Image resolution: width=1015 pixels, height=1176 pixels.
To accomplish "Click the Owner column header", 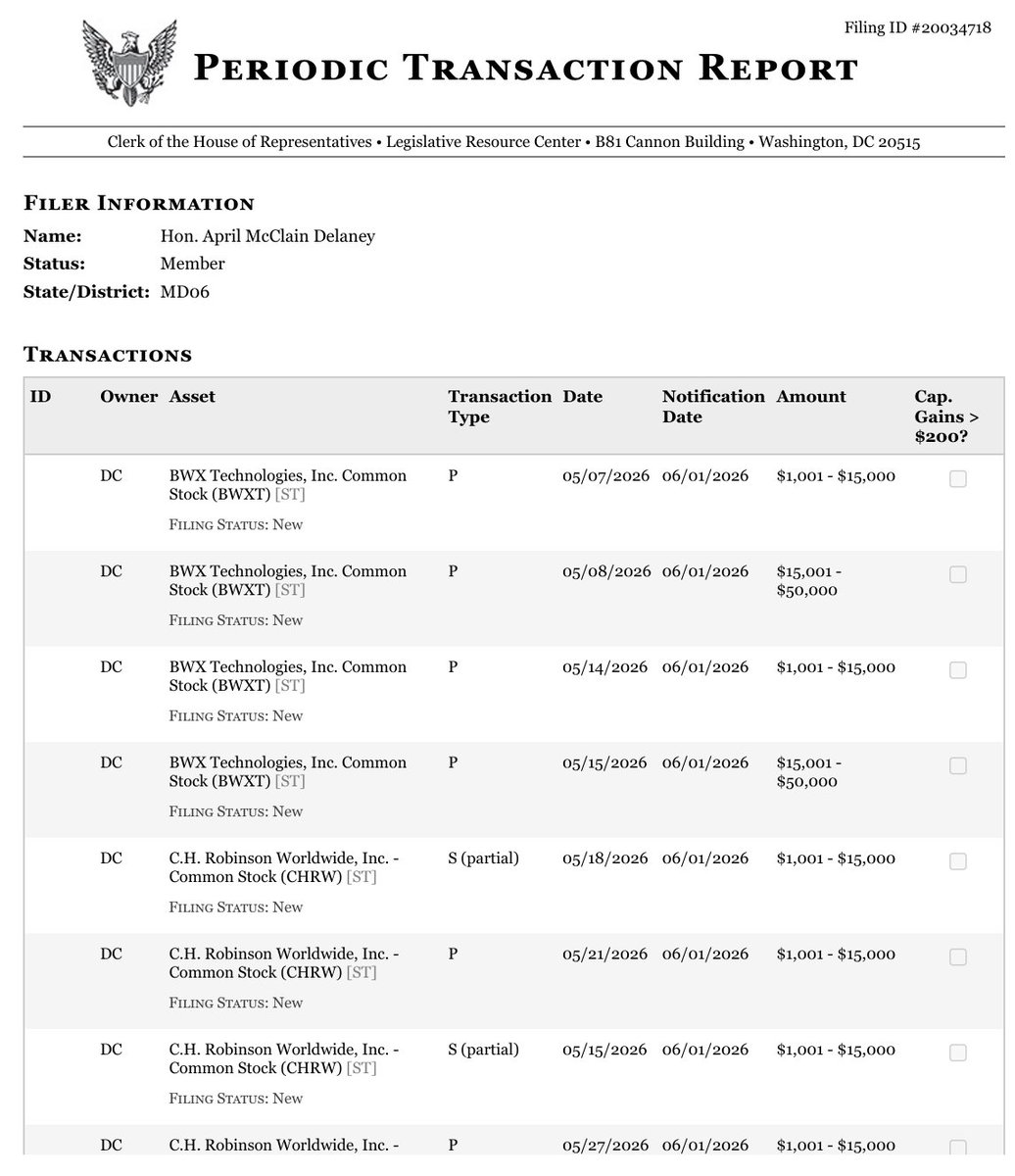I will click(128, 397).
